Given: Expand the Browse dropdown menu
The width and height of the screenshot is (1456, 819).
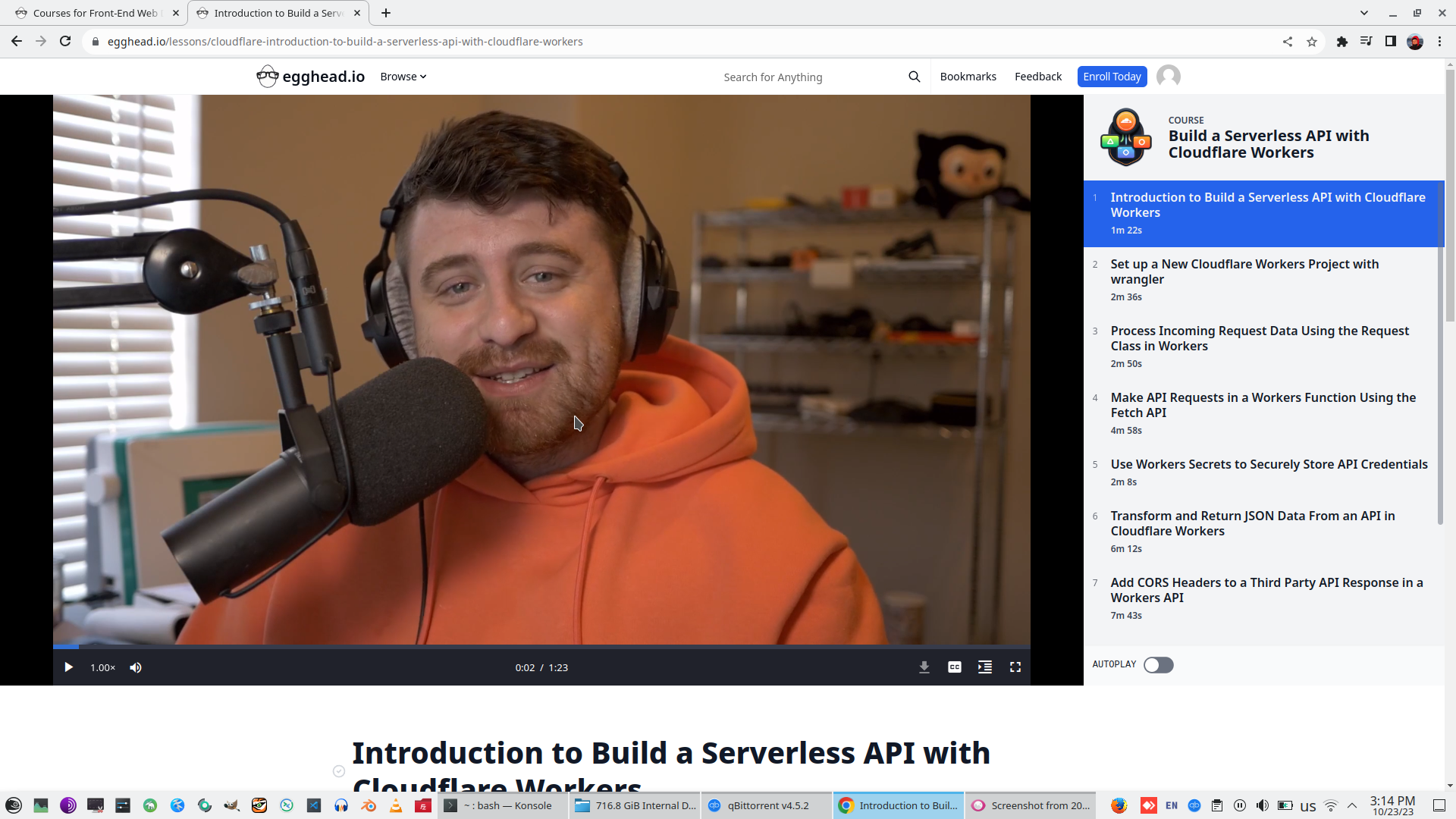Looking at the screenshot, I should pyautogui.click(x=403, y=77).
